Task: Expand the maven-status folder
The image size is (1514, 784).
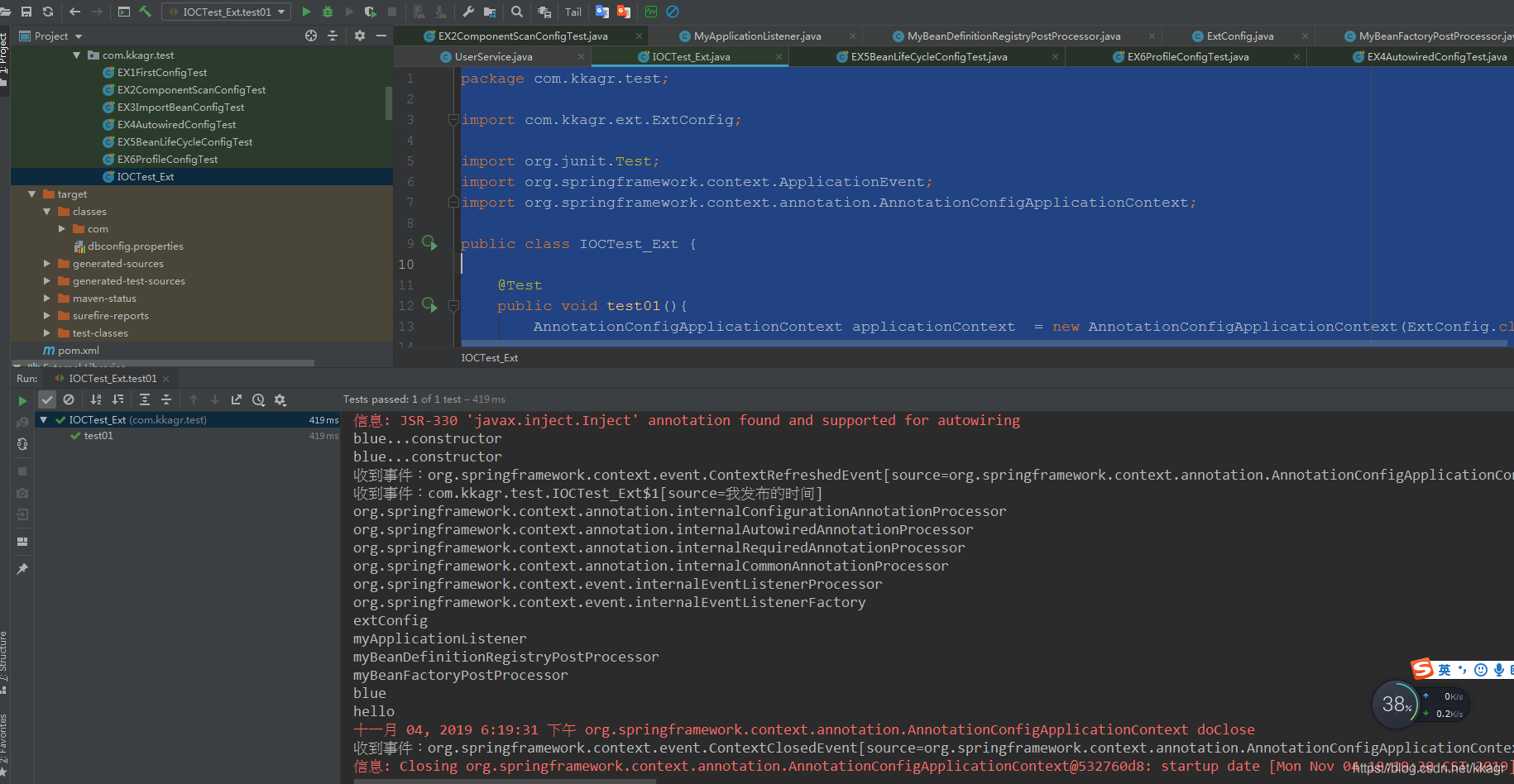Action: tap(47, 299)
